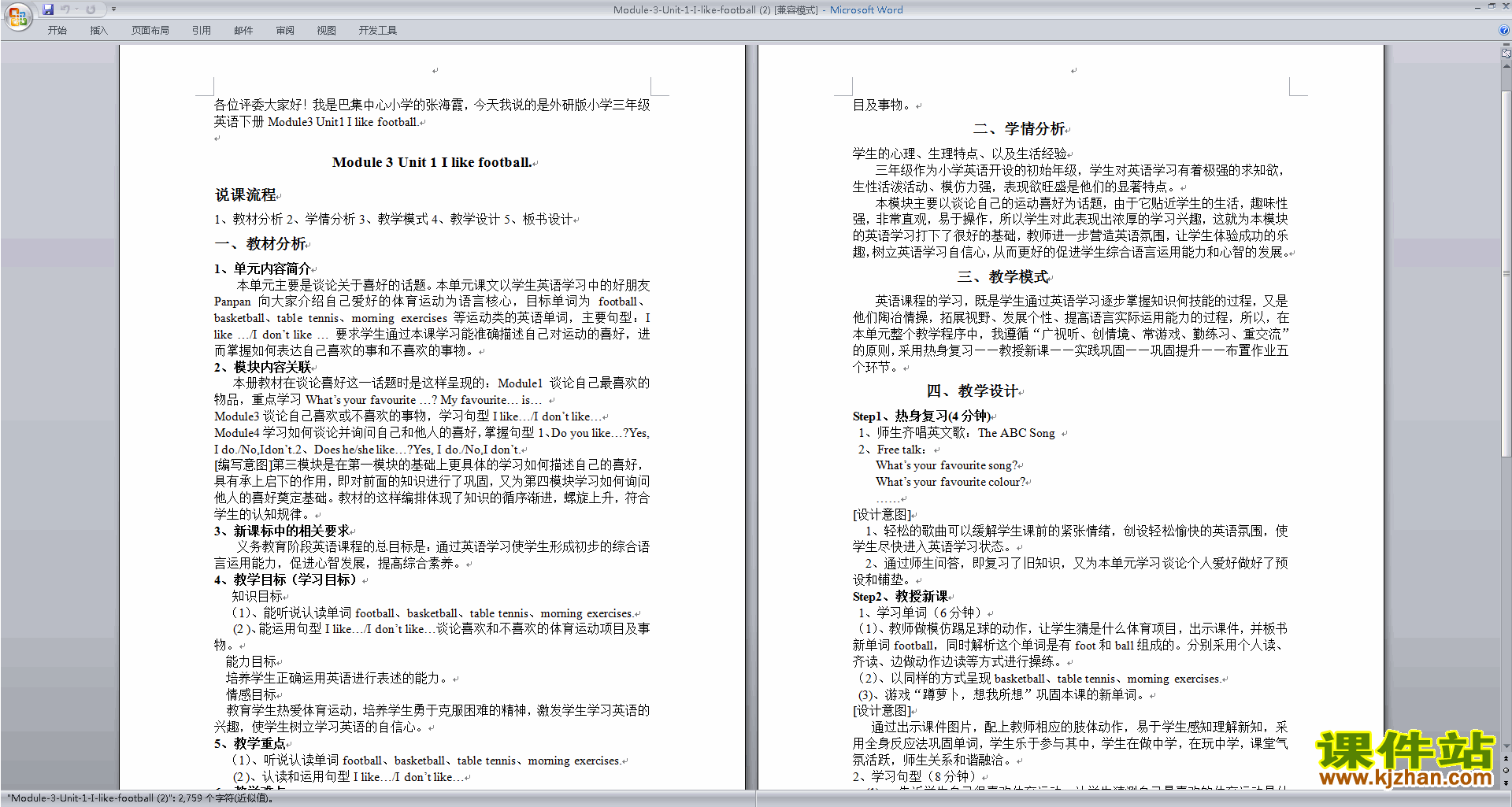Open the 邮件 ribbon tab
Screen dimensions: 1512x807
tap(243, 31)
